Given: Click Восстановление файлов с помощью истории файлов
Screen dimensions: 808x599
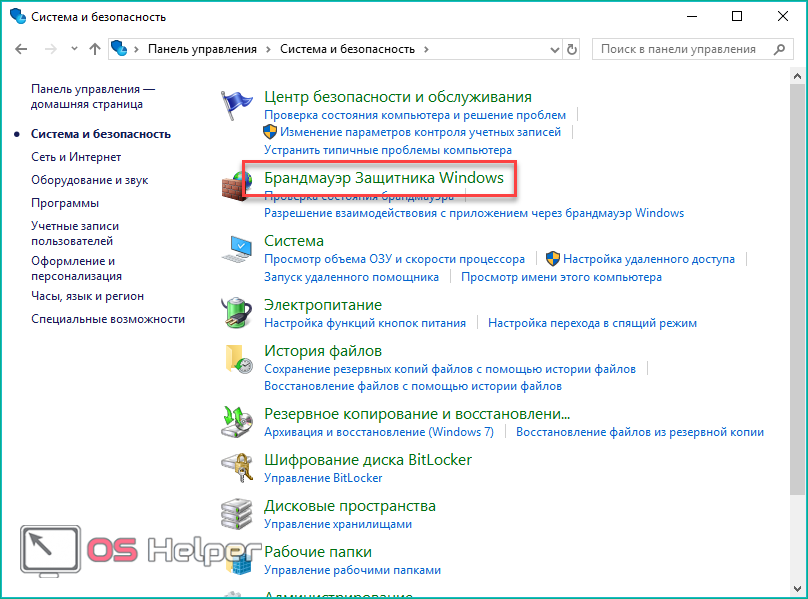Looking at the screenshot, I should (x=413, y=386).
